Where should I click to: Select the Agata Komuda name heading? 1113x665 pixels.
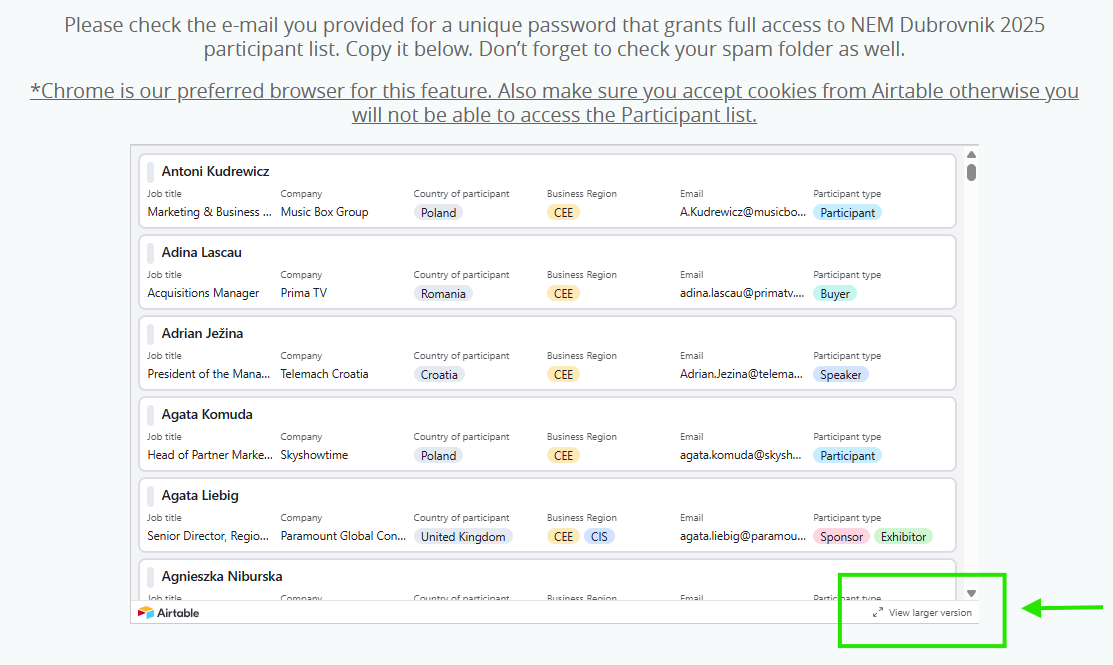207,414
